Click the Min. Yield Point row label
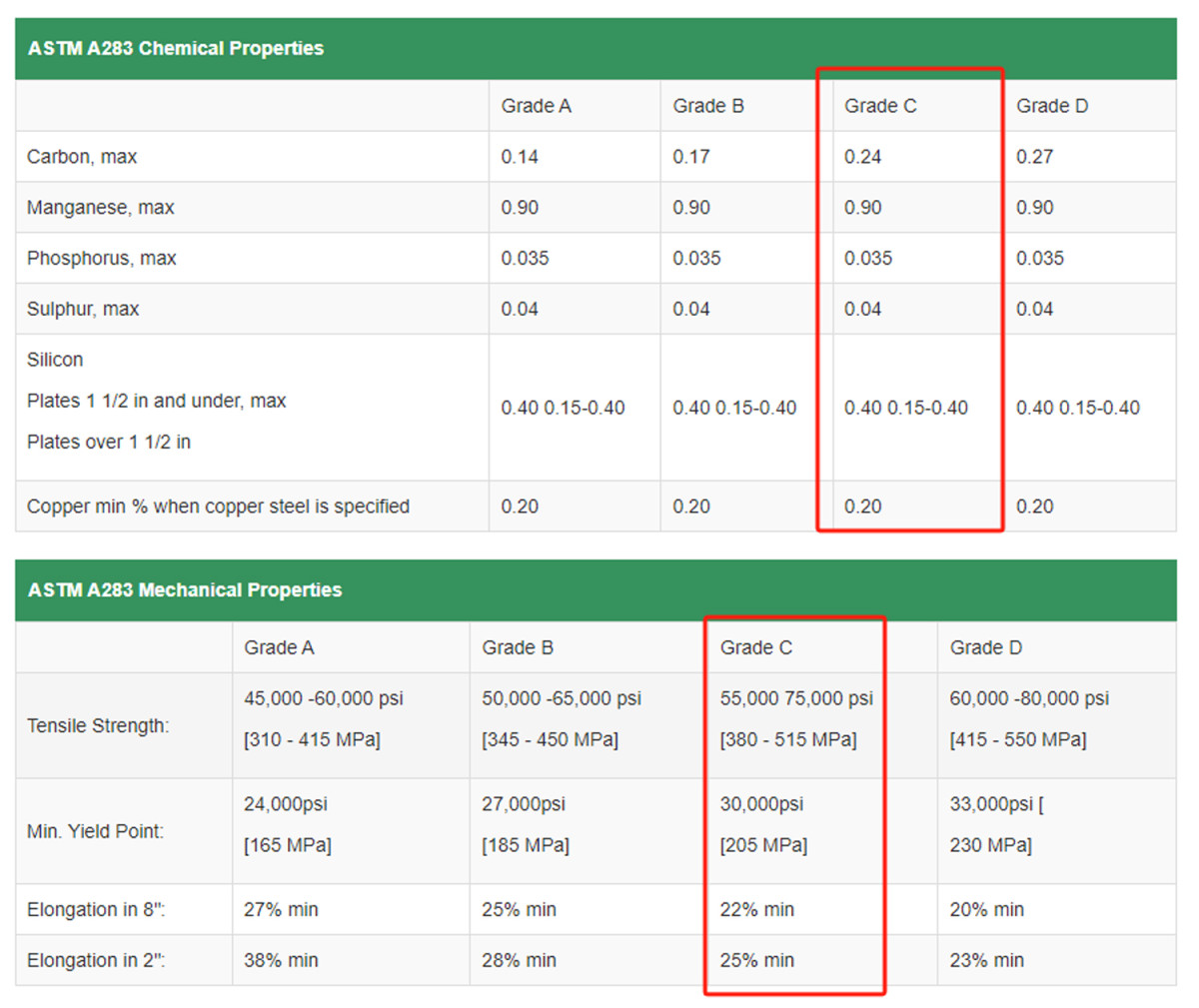 [95, 831]
